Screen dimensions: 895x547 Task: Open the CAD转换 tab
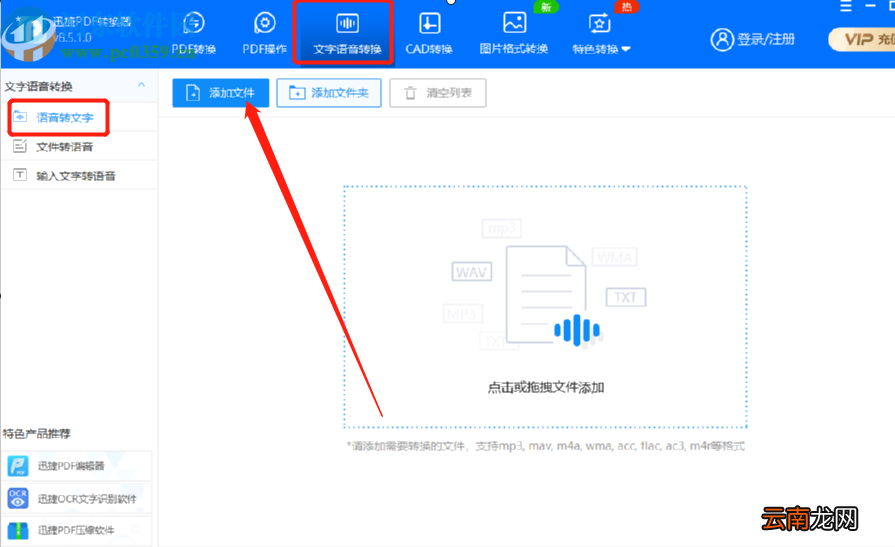pyautogui.click(x=429, y=34)
